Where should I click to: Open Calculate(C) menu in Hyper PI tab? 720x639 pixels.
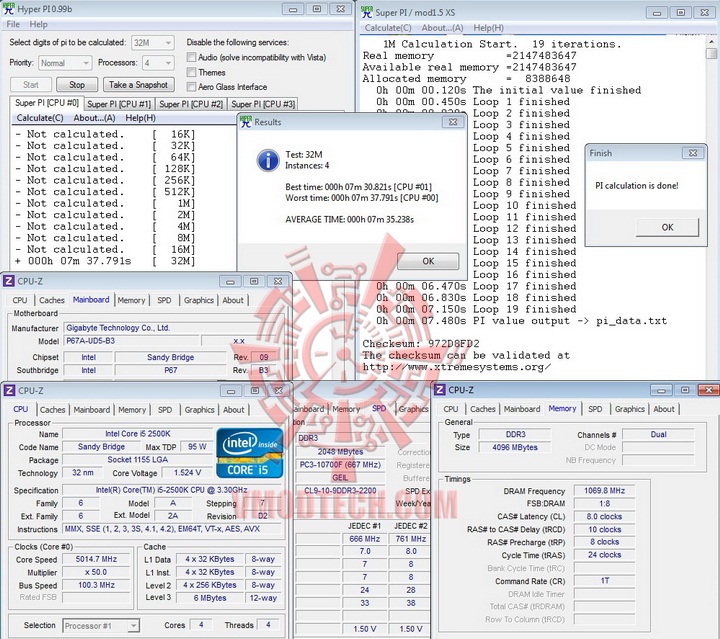coord(40,118)
